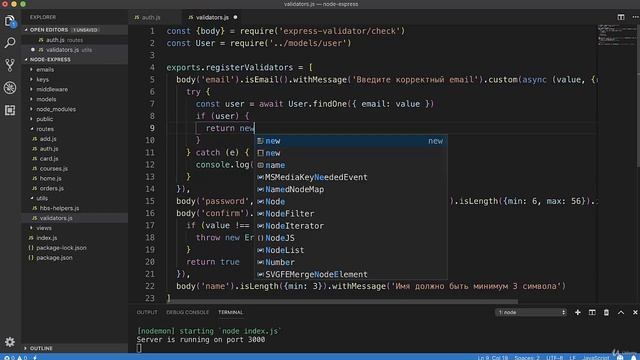Expand the views folder
This screenshot has width=640, height=360.
click(75, 228)
